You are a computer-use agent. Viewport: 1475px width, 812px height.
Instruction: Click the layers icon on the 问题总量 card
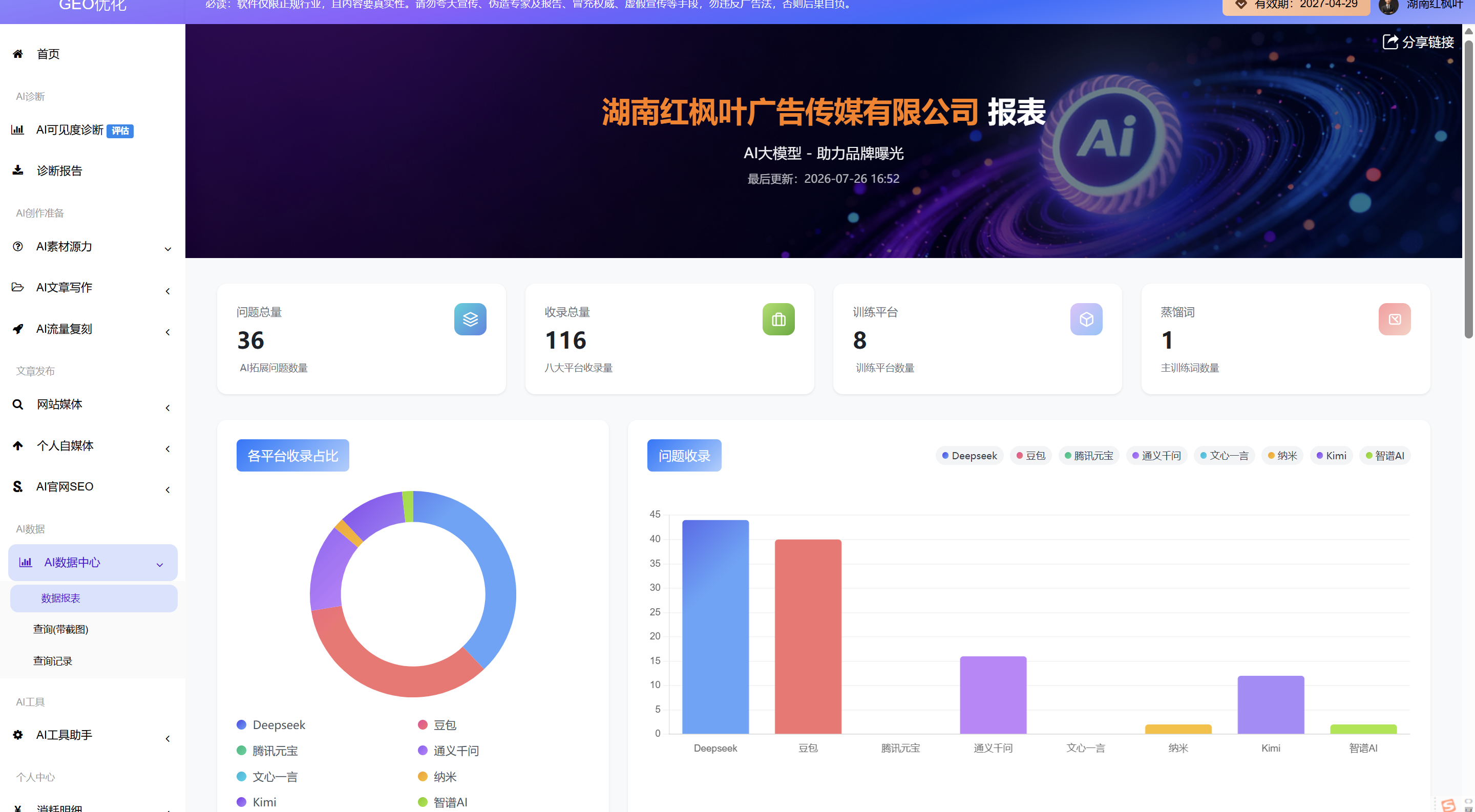click(x=470, y=319)
